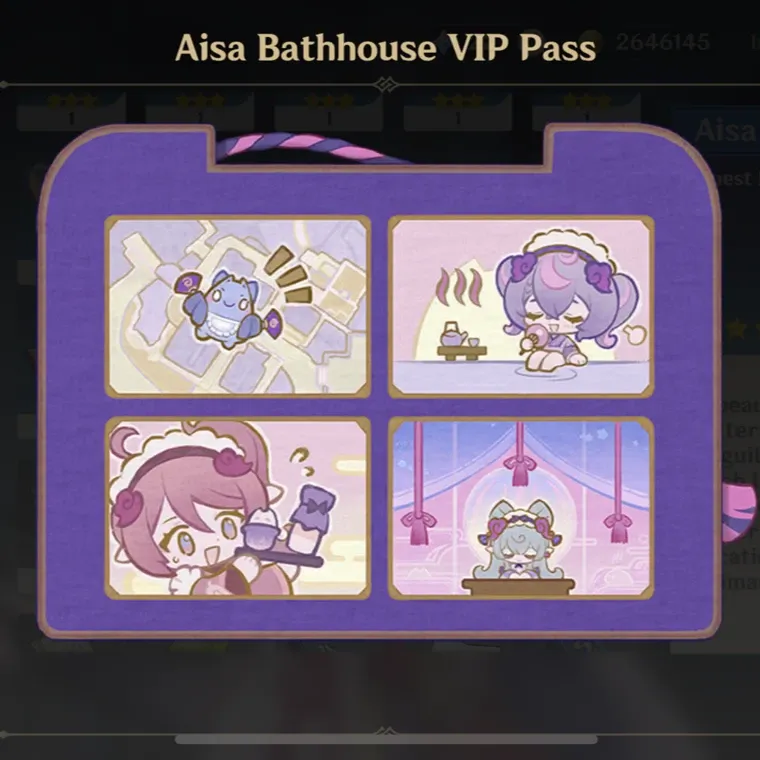Click the diamond ornament below the title
Image resolution: width=760 pixels, height=760 pixels.
tap(386, 85)
